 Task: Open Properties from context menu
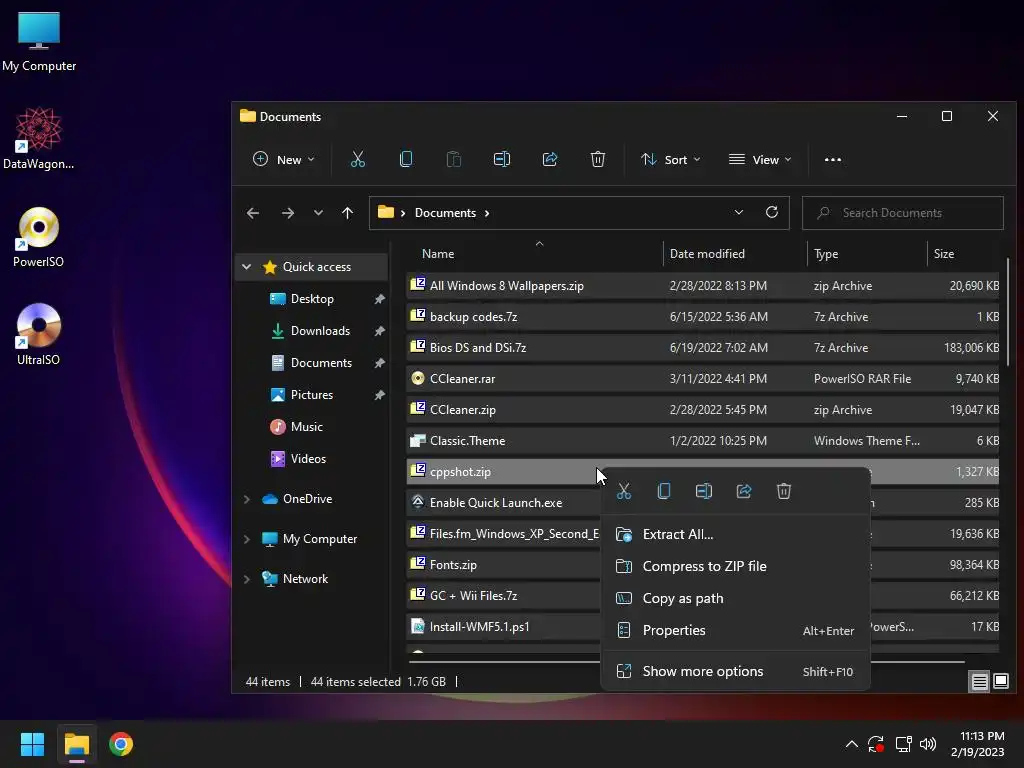click(735, 630)
